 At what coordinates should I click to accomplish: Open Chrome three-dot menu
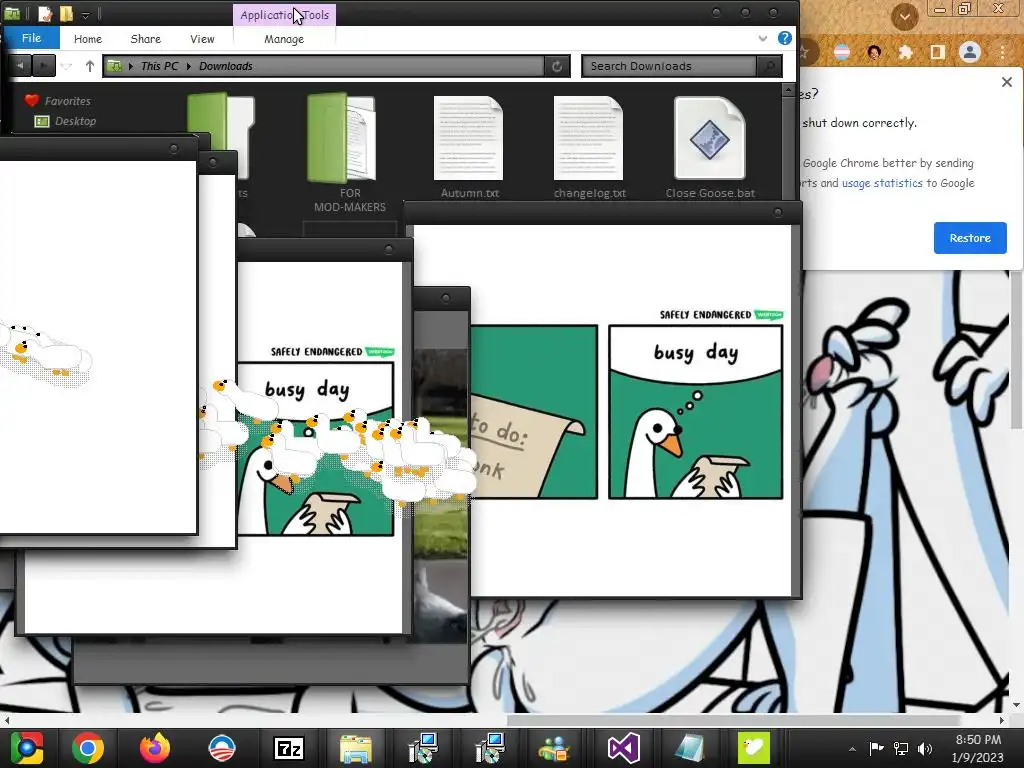[x=1002, y=52]
